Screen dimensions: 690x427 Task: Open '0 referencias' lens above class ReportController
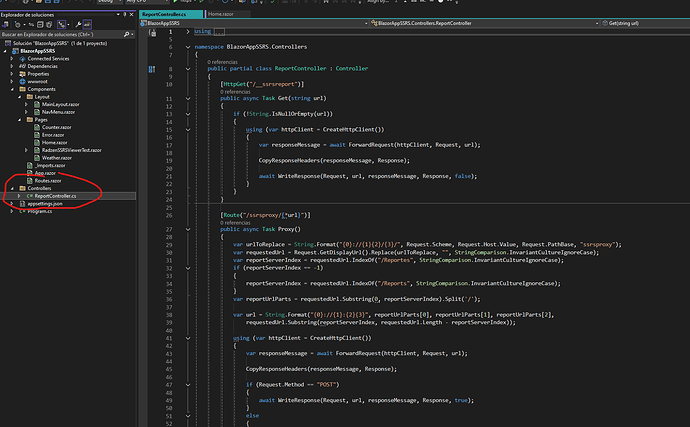click(x=222, y=62)
